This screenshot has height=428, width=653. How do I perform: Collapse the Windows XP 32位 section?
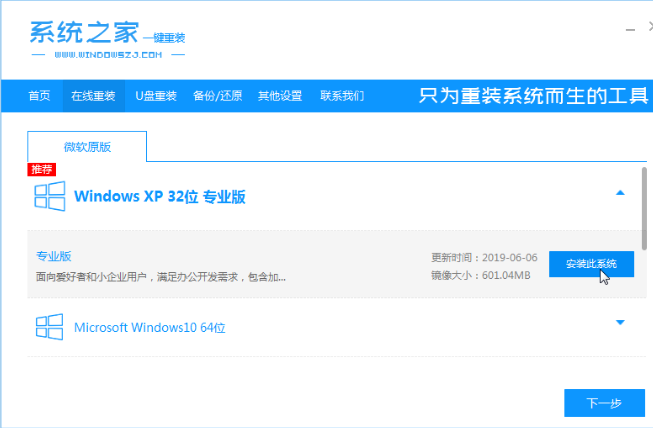pos(620,192)
